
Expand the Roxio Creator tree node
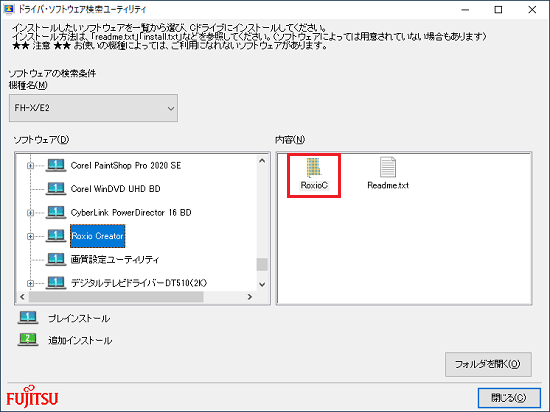(31, 236)
